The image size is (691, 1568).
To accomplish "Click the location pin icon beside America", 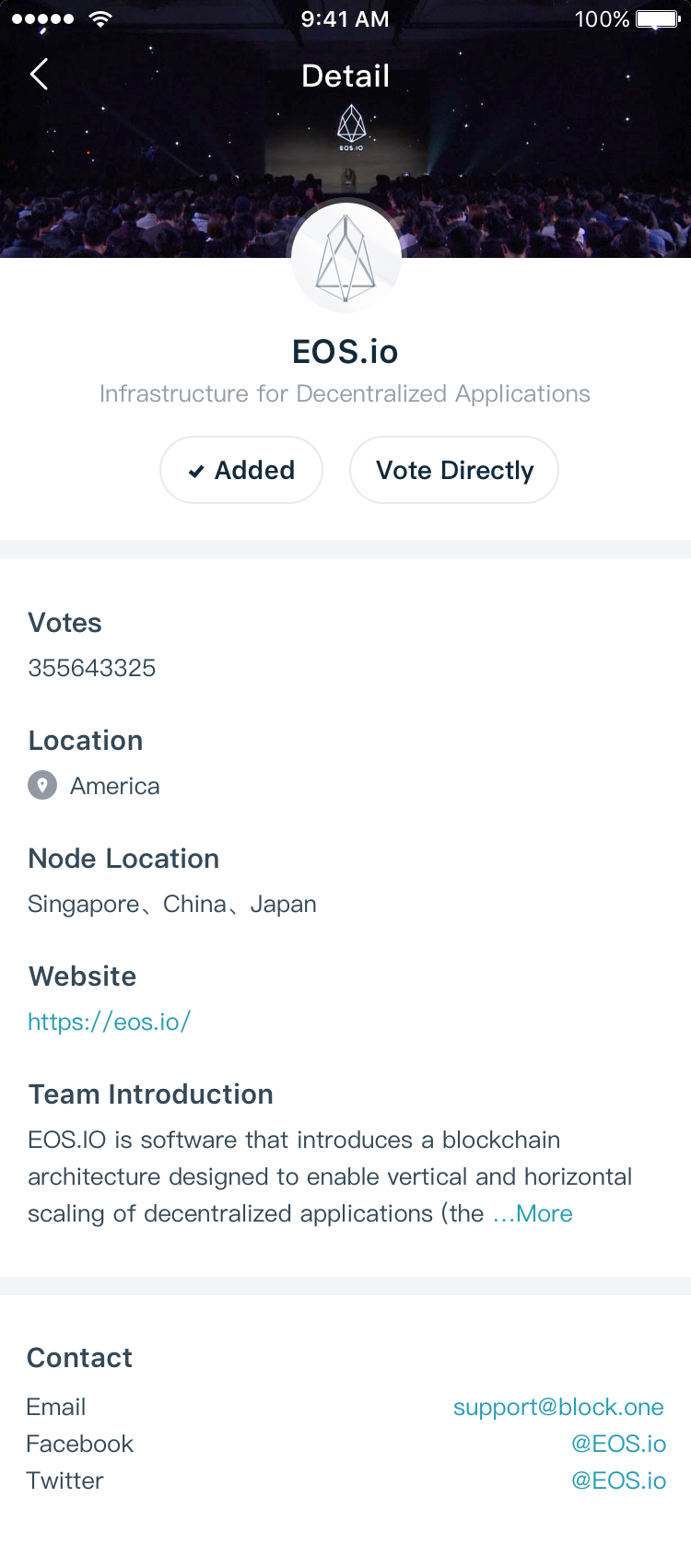I will pyautogui.click(x=42, y=786).
